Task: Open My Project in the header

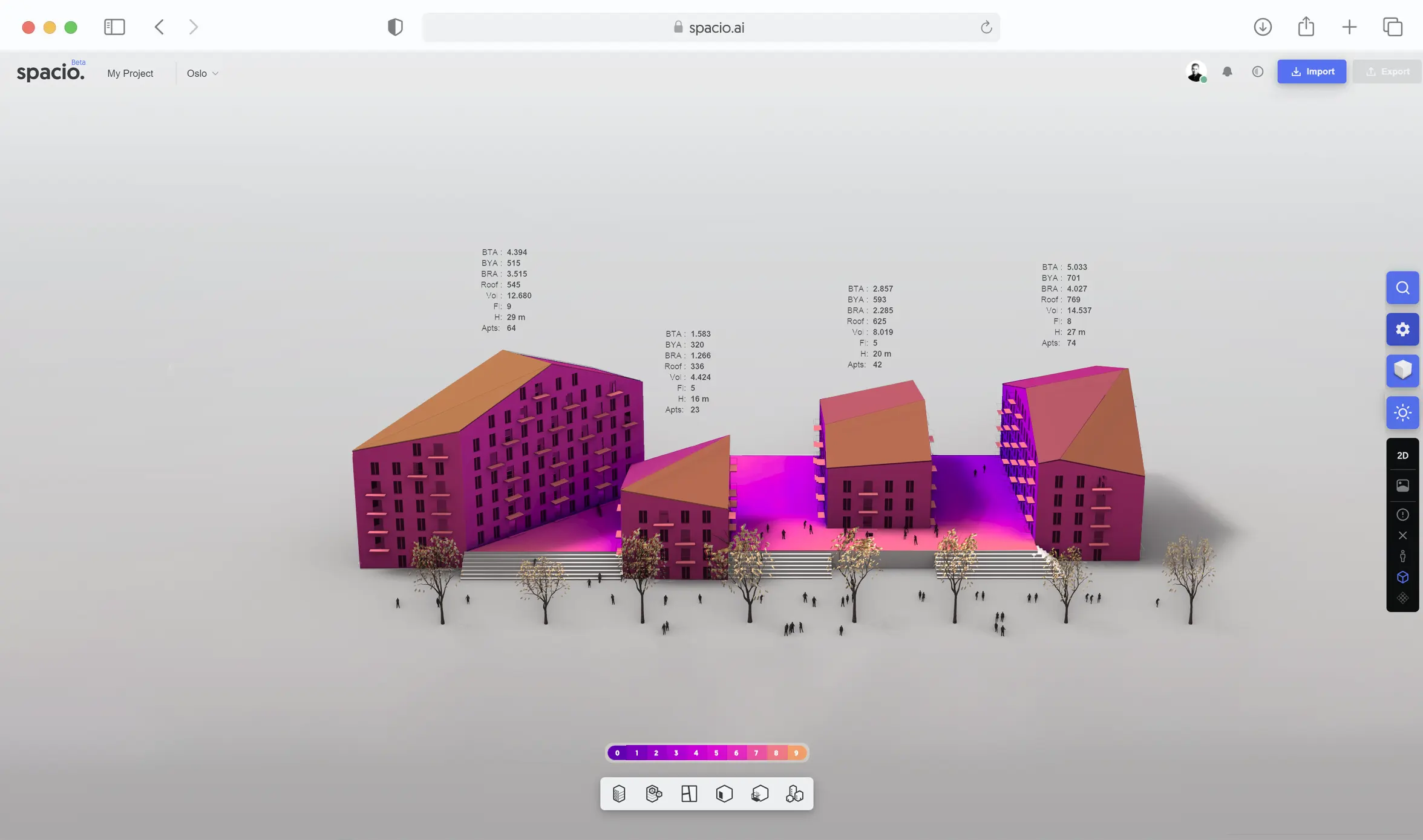Action: click(130, 73)
